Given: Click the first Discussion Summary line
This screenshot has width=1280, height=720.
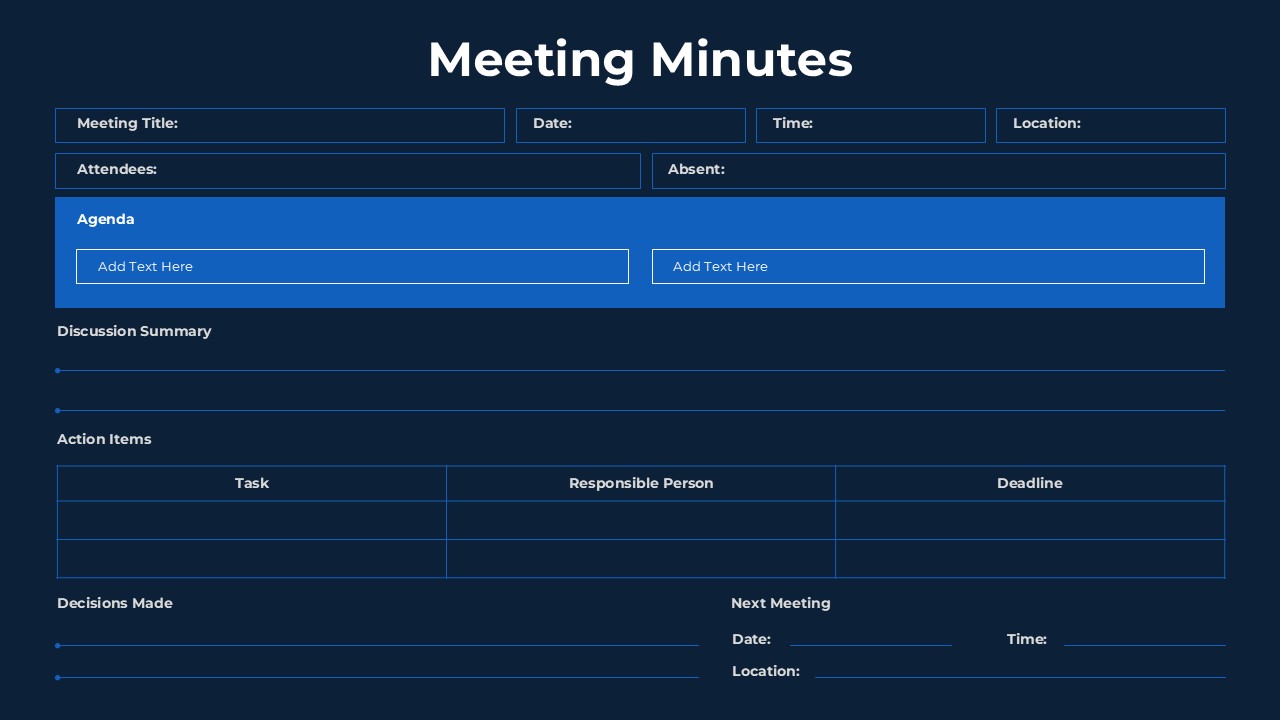Looking at the screenshot, I should [640, 370].
